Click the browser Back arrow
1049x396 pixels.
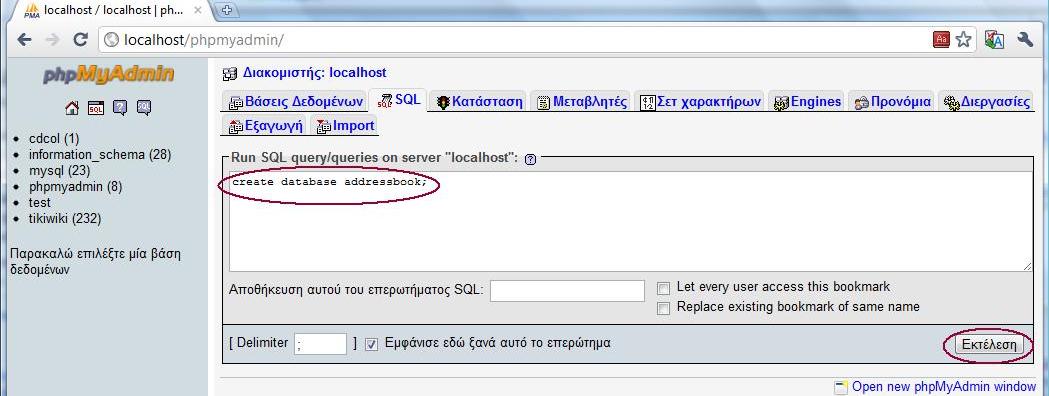tap(24, 39)
